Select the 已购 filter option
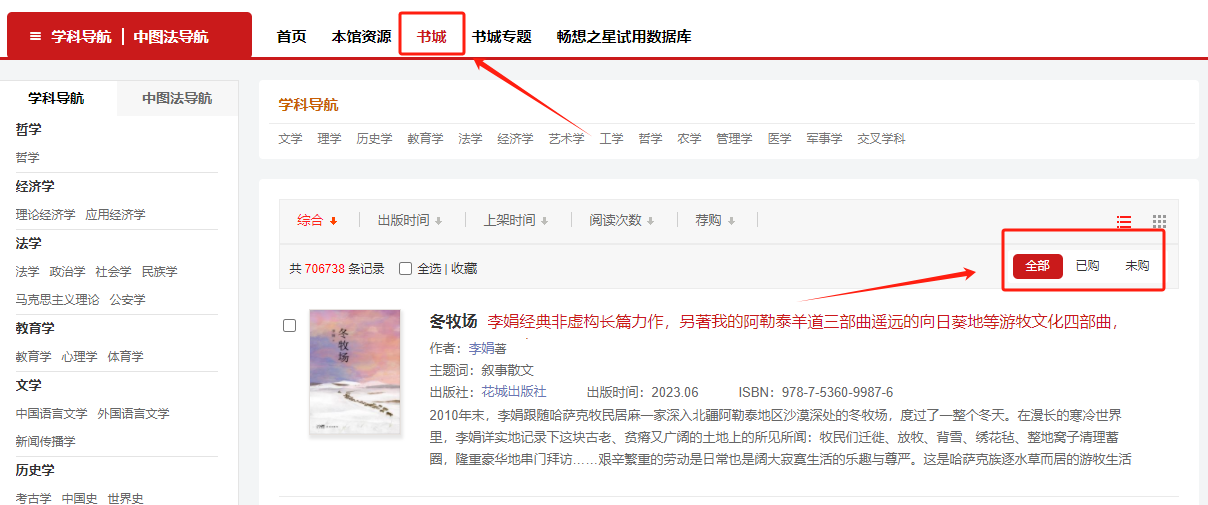Viewport: 1208px width, 505px height. click(1087, 266)
